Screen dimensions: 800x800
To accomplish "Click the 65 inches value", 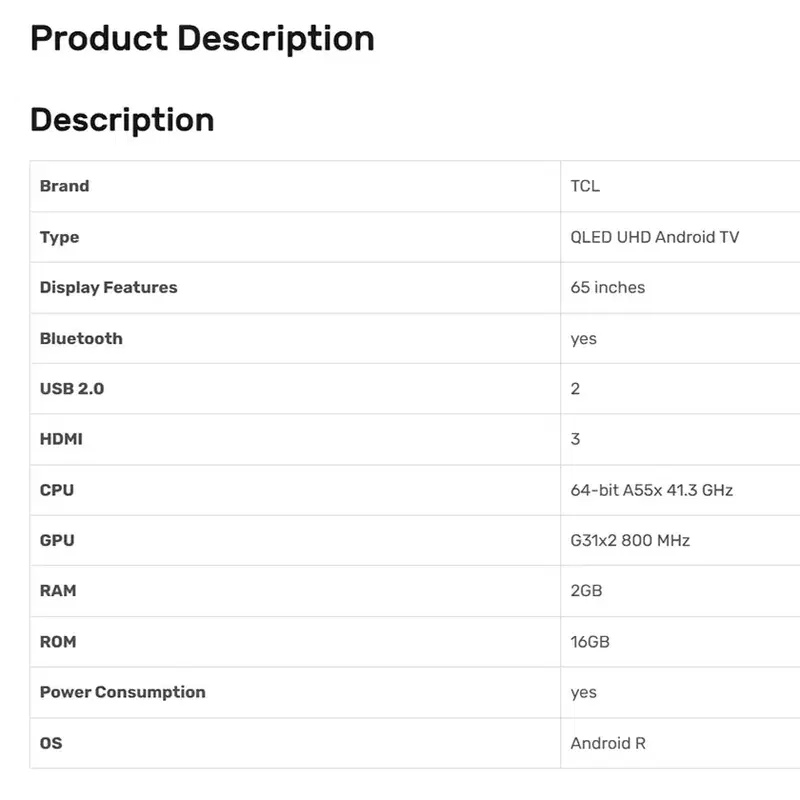I will point(608,288).
